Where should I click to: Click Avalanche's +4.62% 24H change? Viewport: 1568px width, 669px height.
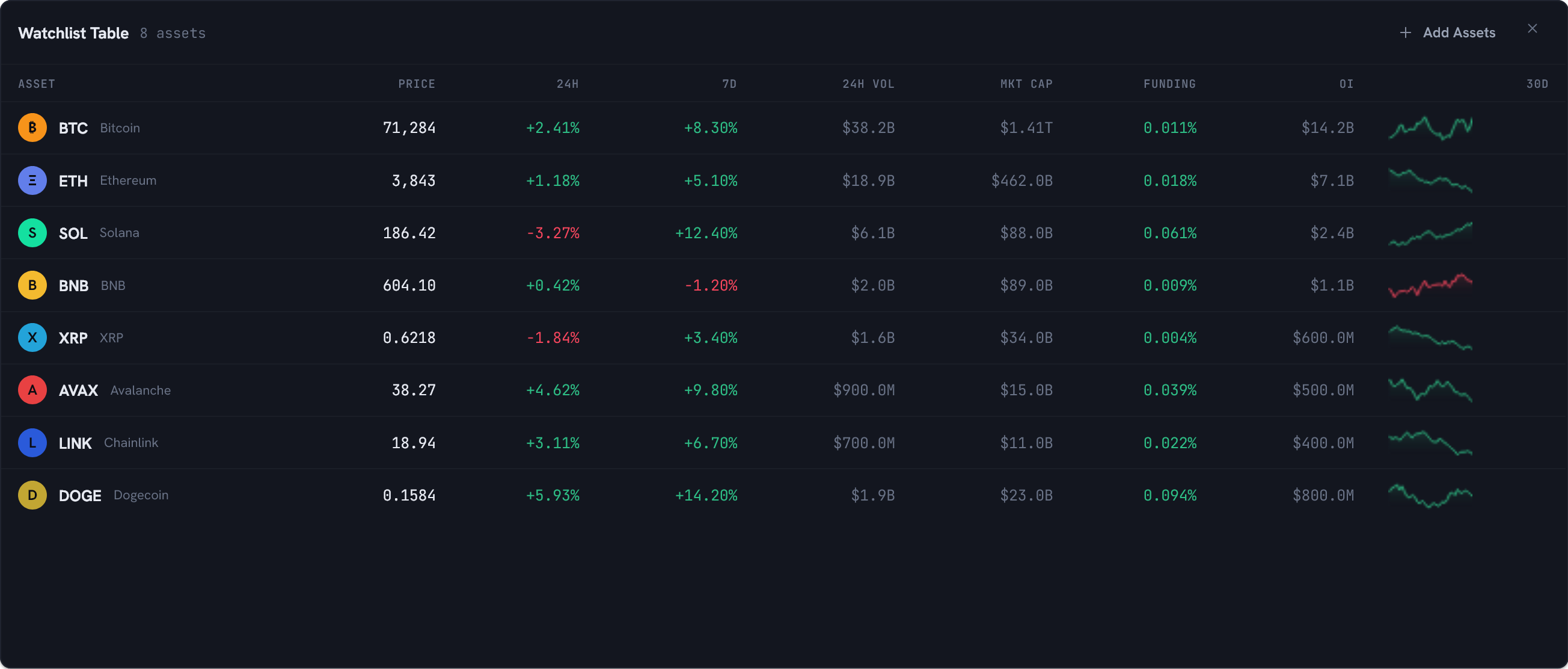553,390
